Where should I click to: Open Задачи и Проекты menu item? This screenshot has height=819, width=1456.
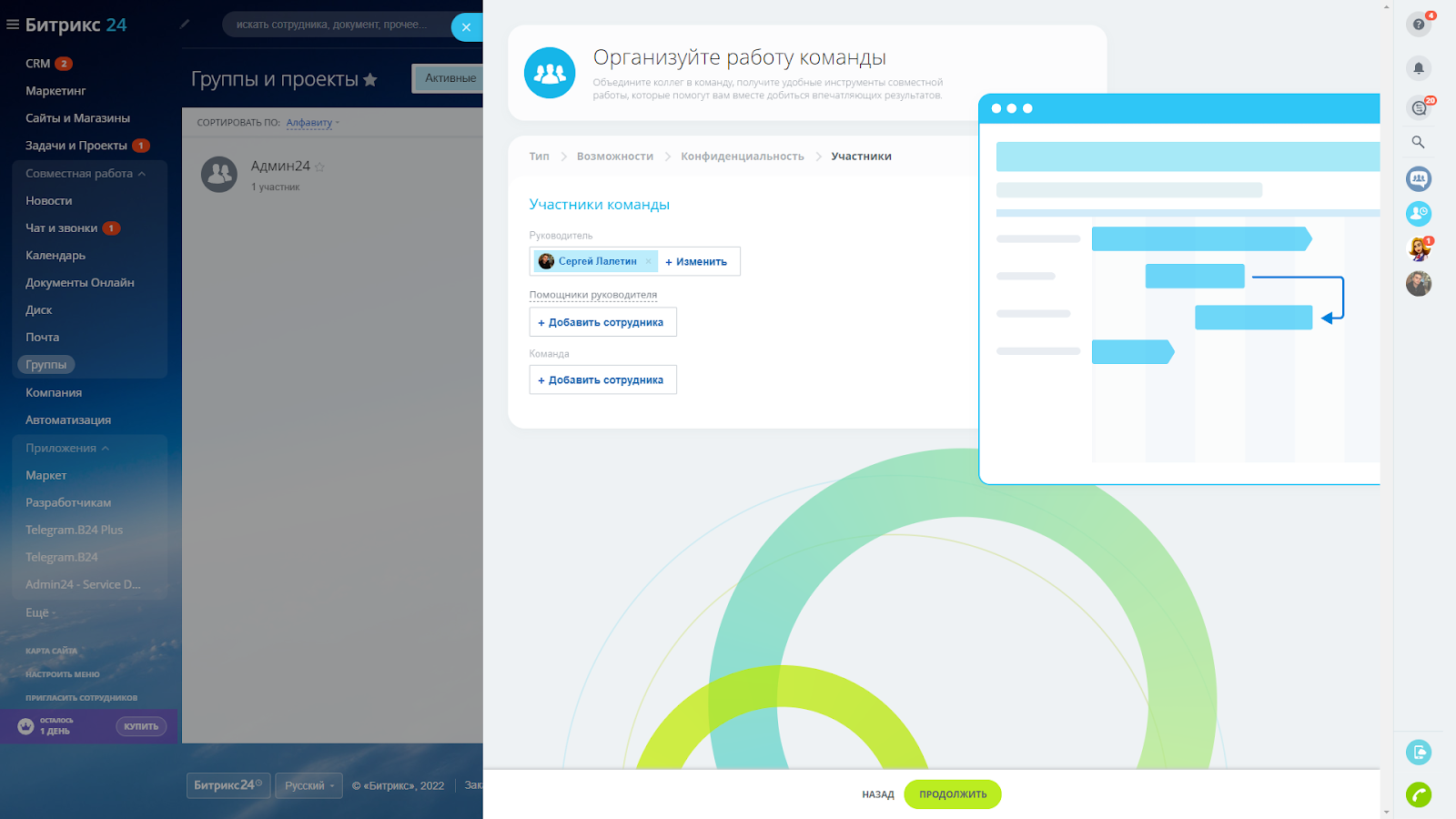pos(76,146)
